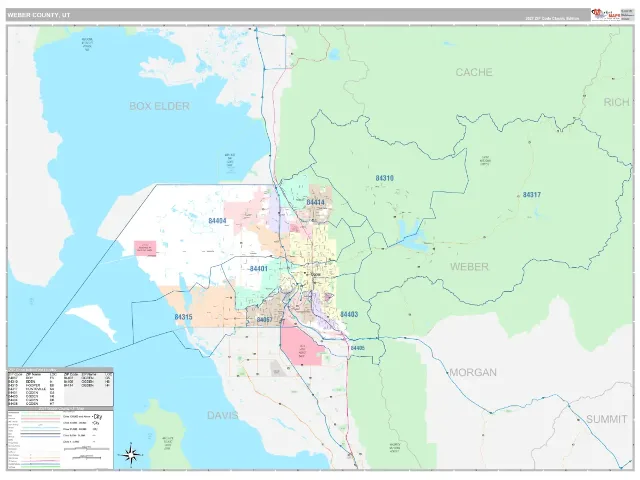Select the CACHE county label
Viewport: 640px width, 480px height.
(474, 72)
